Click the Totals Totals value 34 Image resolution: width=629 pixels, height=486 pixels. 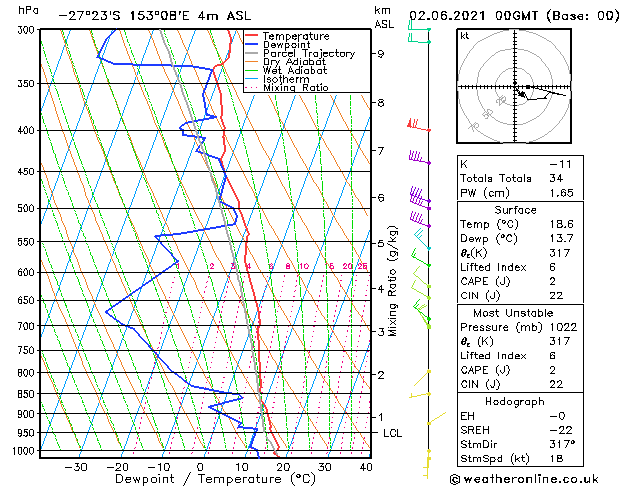click(x=556, y=178)
